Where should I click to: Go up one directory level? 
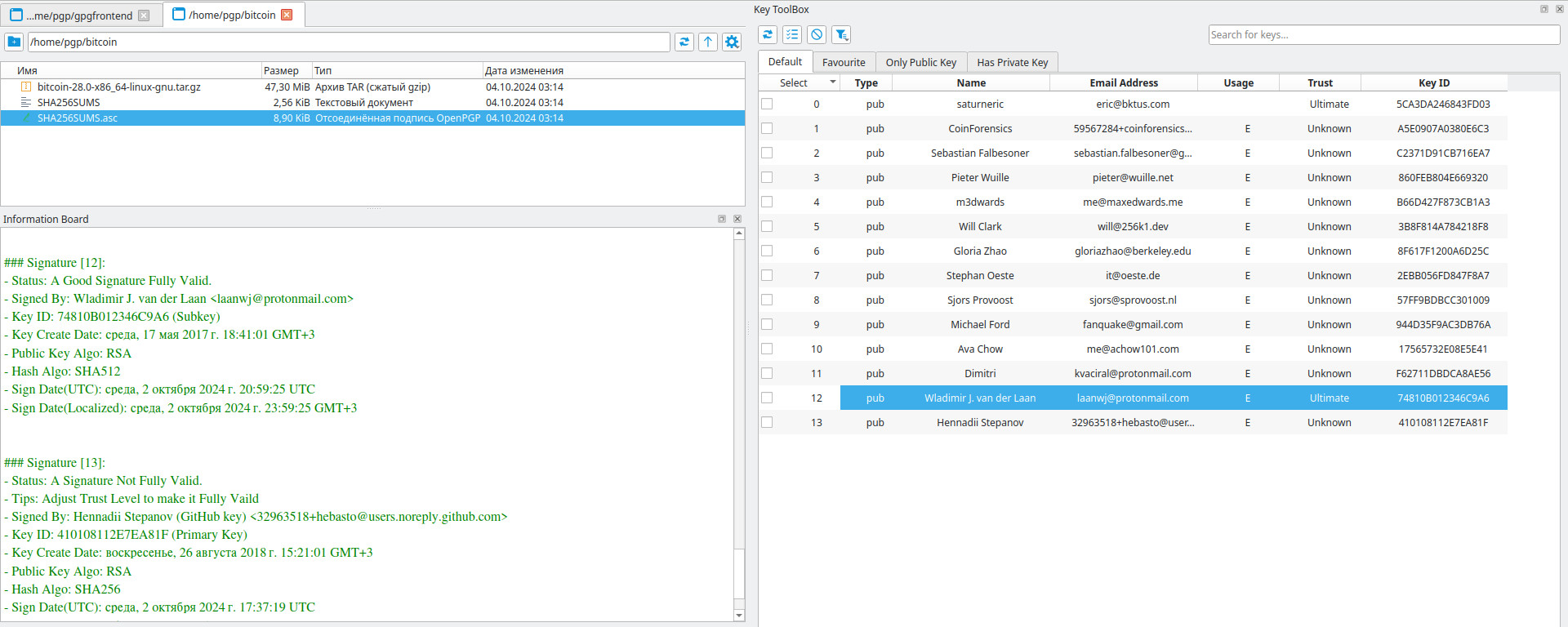(x=708, y=42)
